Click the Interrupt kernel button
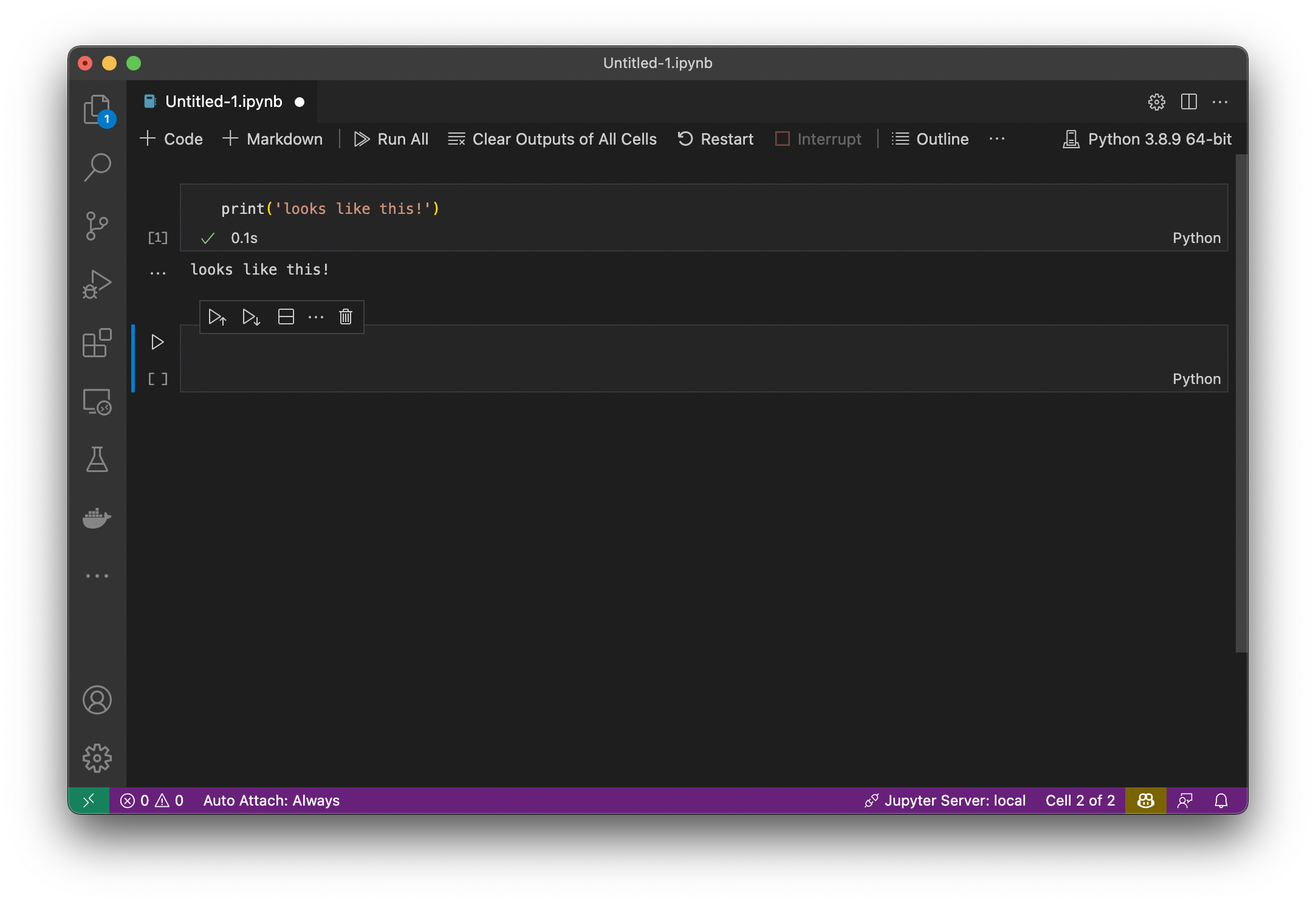1316x904 pixels. click(818, 139)
